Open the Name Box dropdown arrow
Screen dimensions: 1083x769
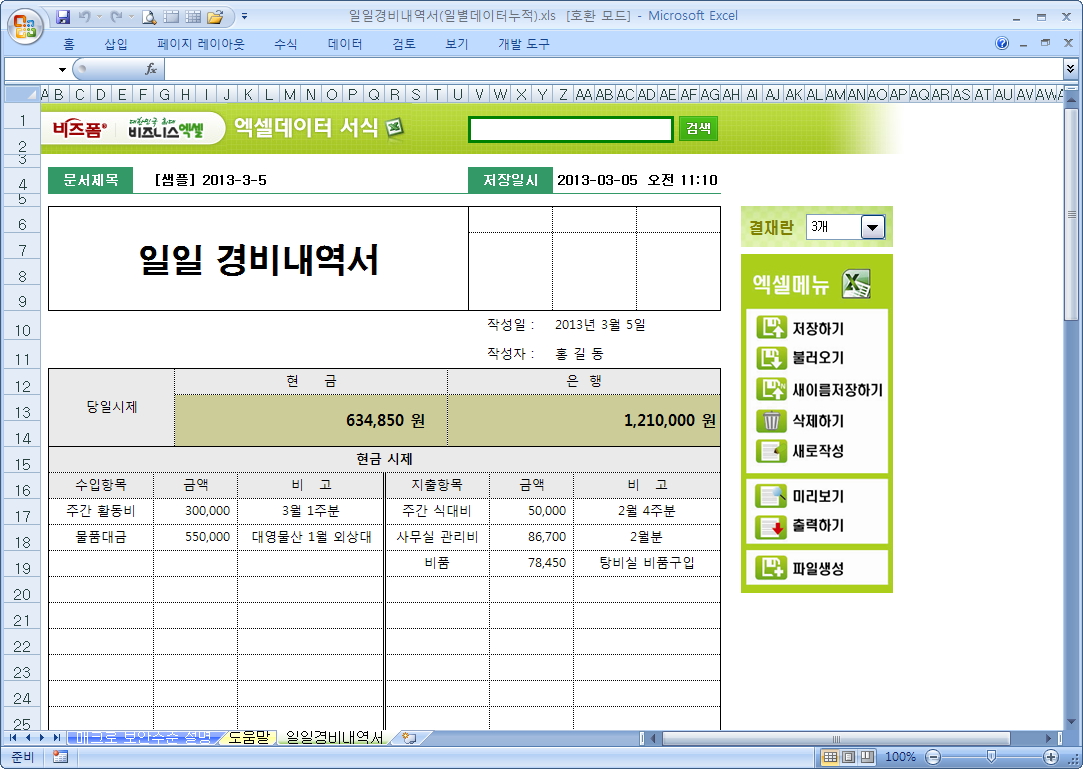(x=62, y=69)
